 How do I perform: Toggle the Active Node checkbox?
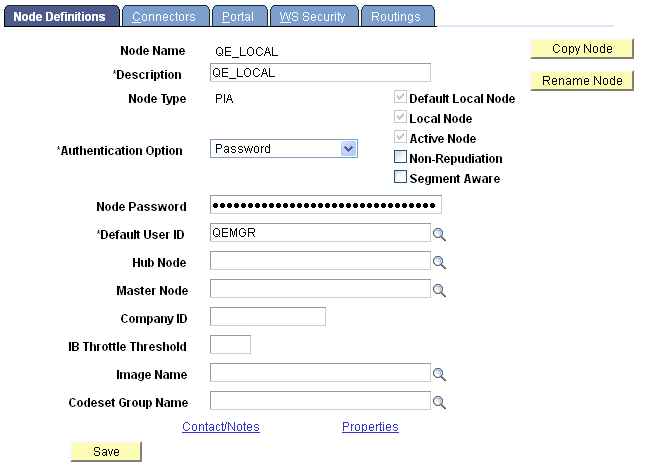pyautogui.click(x=400, y=137)
